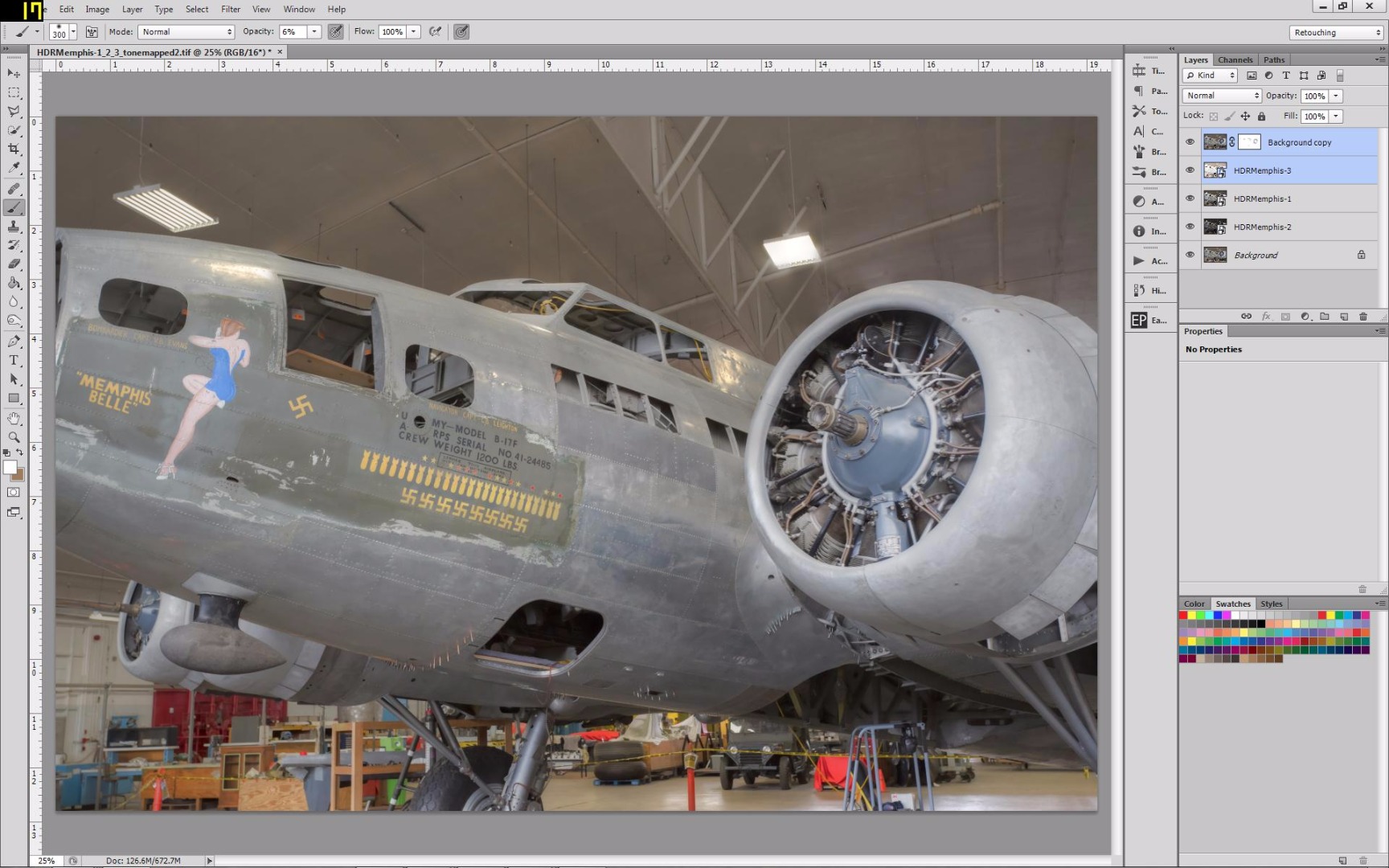
Task: Select the Rectangular Marquee tool
Action: click(x=14, y=92)
